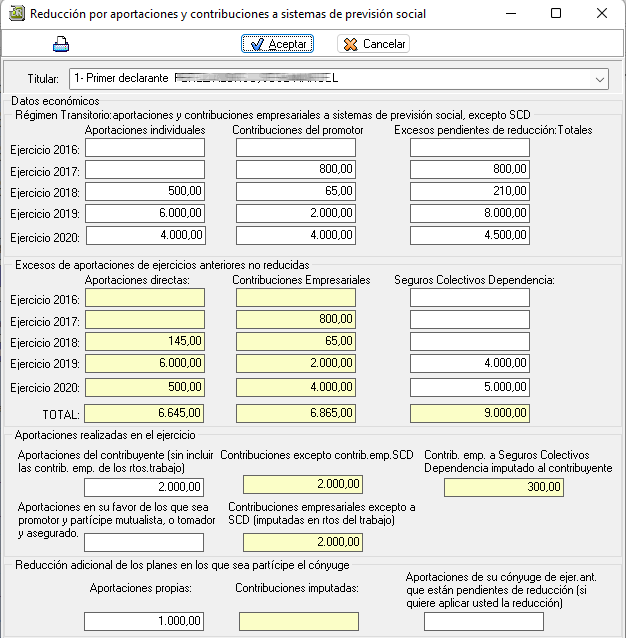Focus Aportaciones de su cónyuge ejer.ant. field
Image resolution: width=626 pixels, height=638 pixels.
pyautogui.click(x=484, y=621)
